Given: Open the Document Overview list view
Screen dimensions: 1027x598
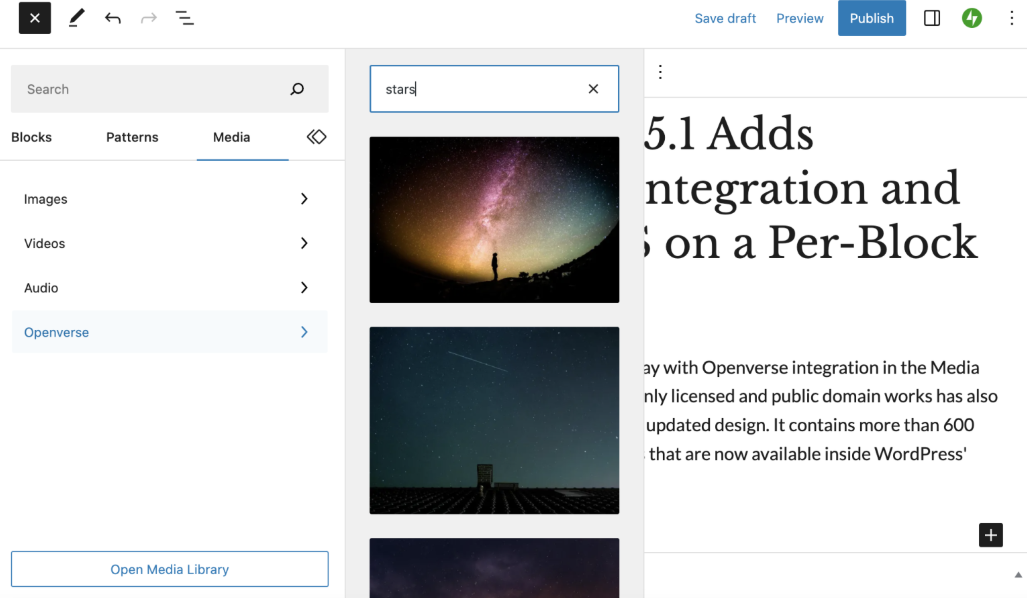Looking at the screenshot, I should click(185, 17).
